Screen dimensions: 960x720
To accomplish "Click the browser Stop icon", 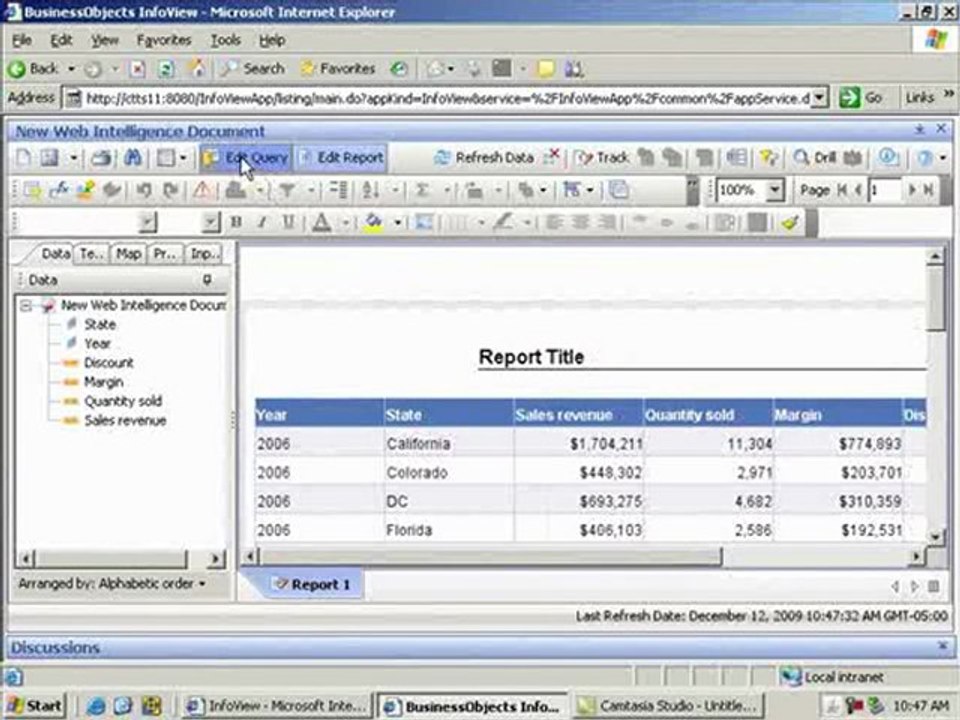I will 138,69.
